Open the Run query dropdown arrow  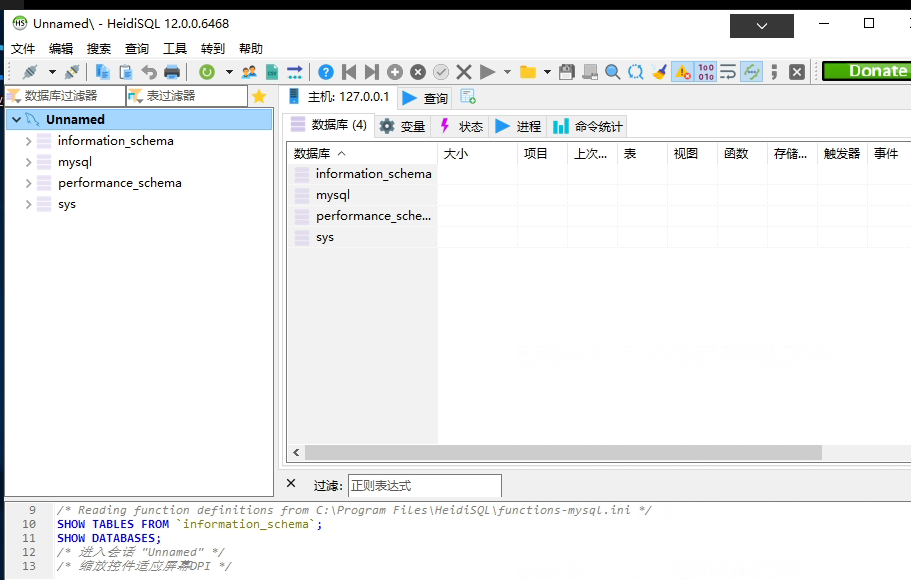507,72
